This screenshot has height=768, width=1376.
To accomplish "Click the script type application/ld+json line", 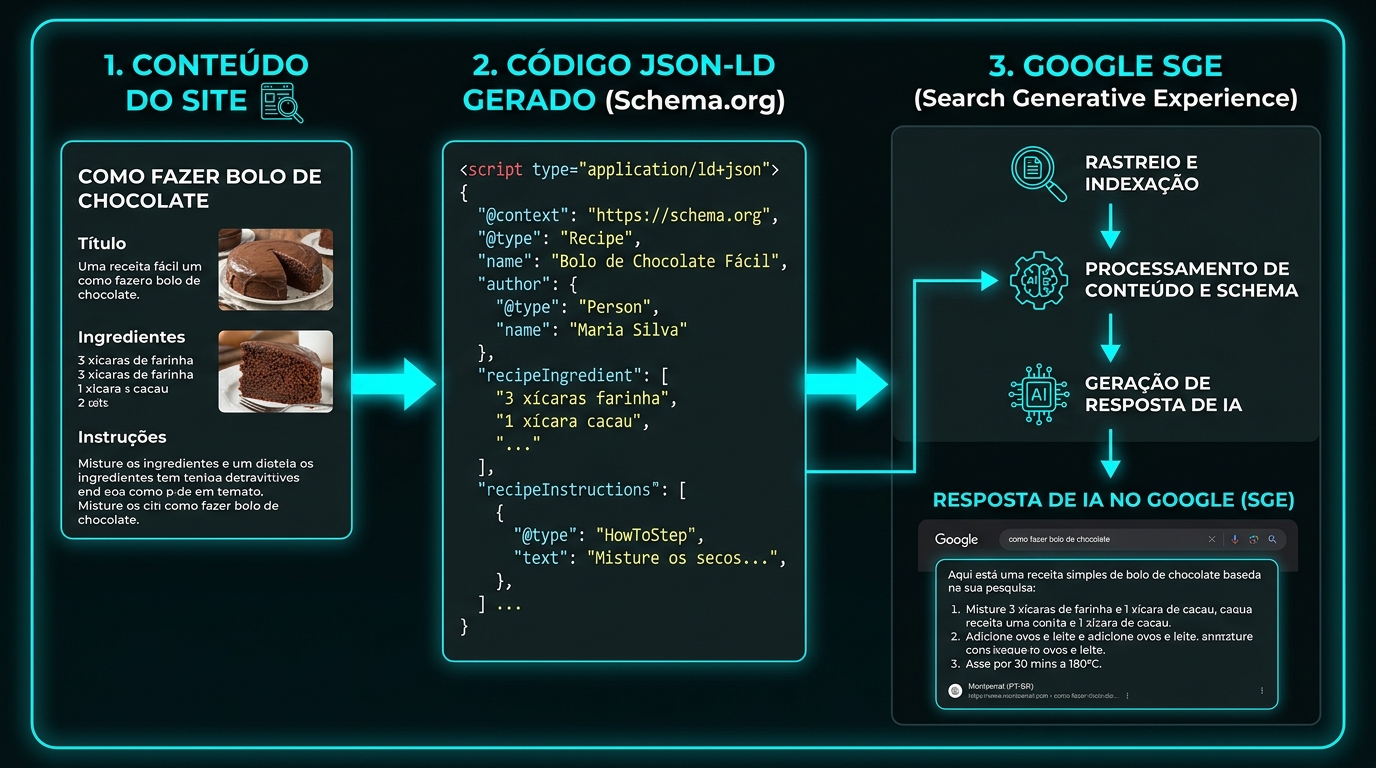I will [x=618, y=170].
